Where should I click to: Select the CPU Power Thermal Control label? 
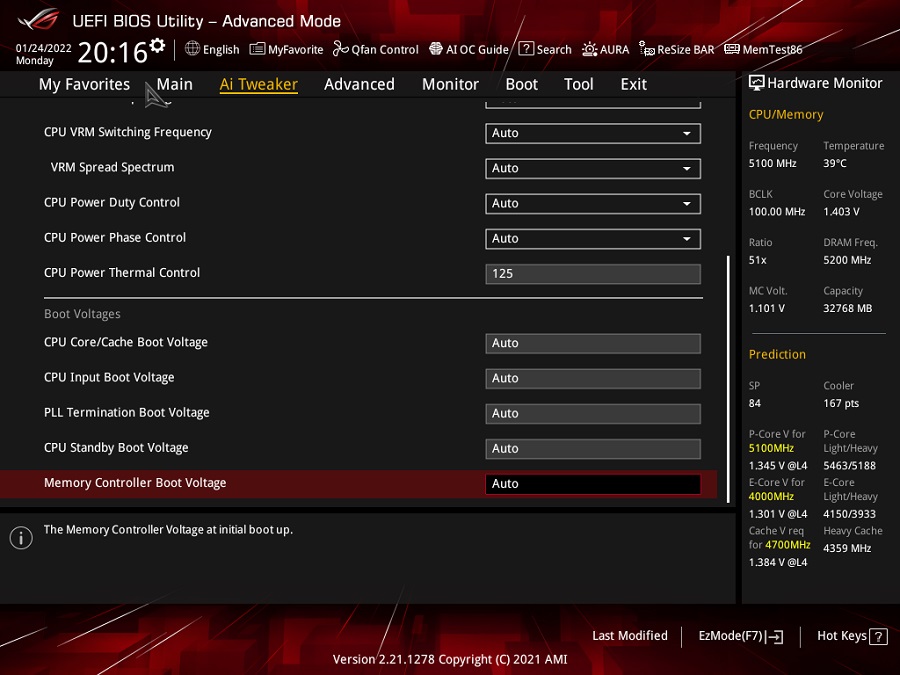(x=122, y=273)
